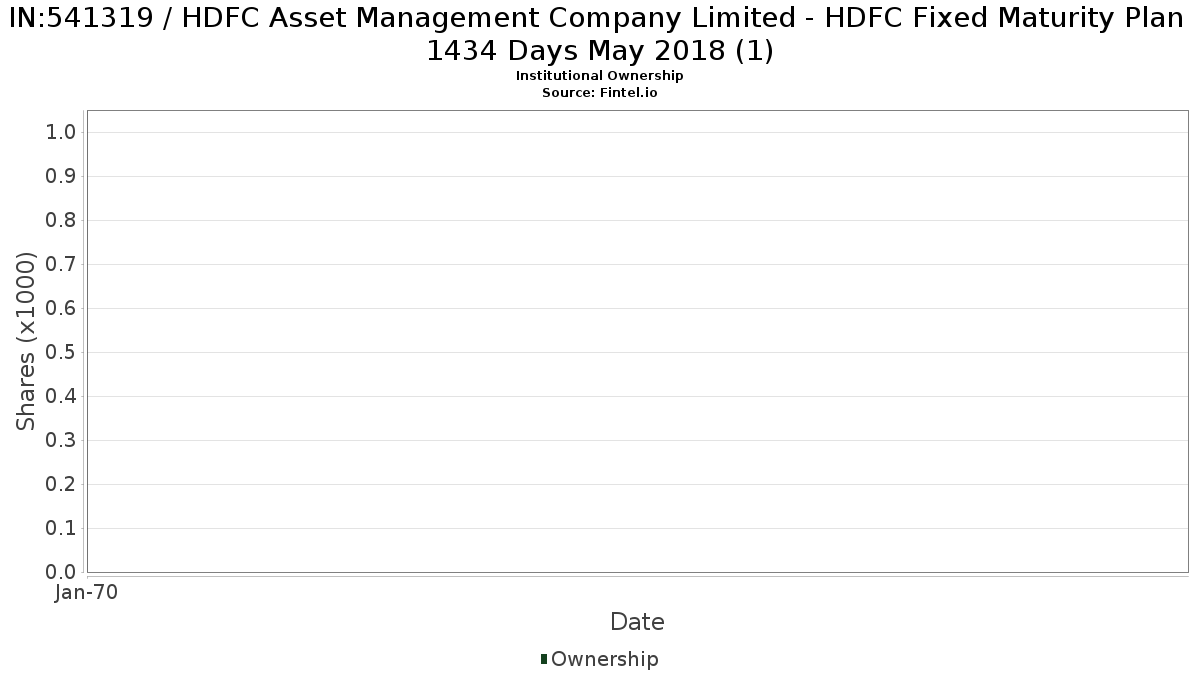Click the 0.1 y-axis tick label
1200x675 pixels.
(62, 529)
